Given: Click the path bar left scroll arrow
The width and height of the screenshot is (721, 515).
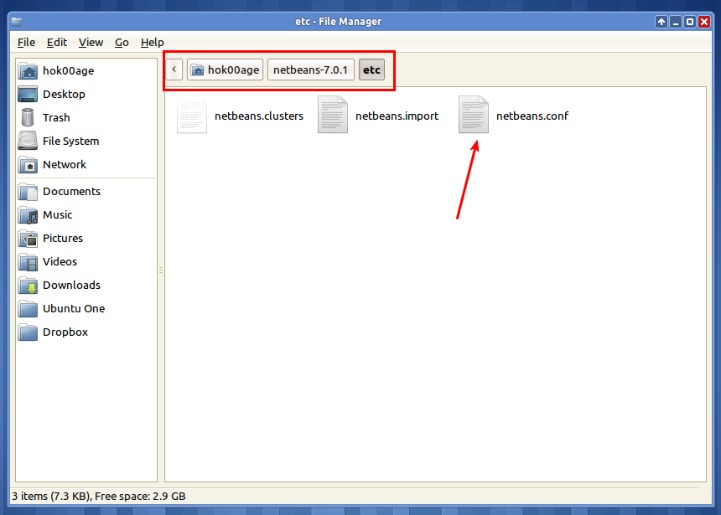Looking at the screenshot, I should 174,69.
